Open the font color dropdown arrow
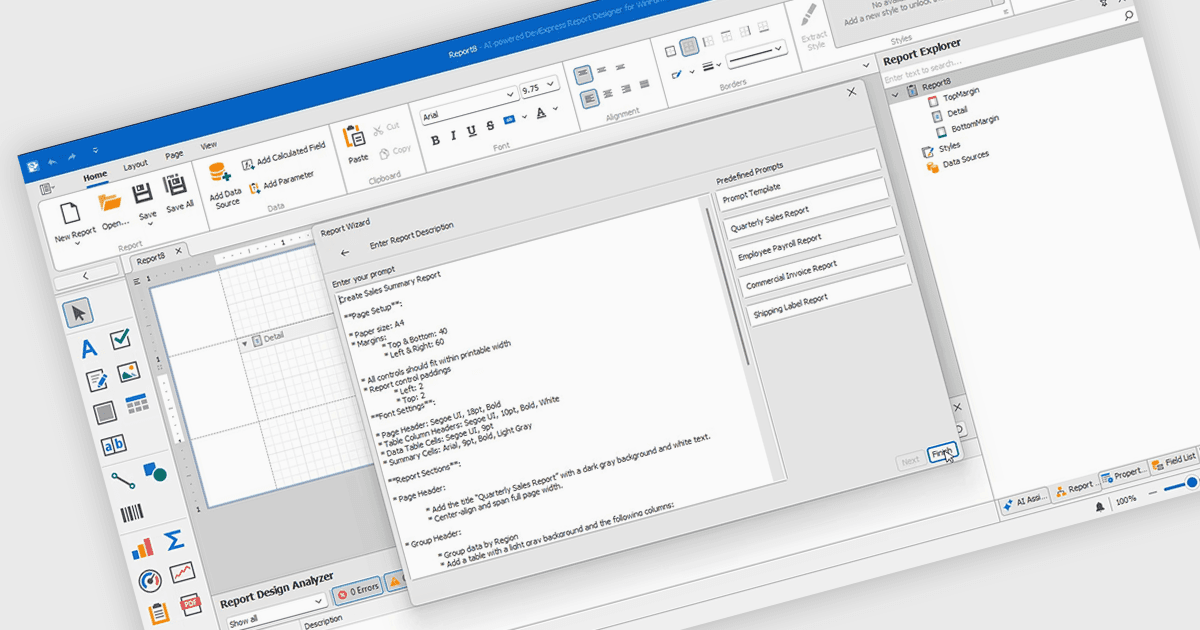Viewport: 1200px width, 630px height. (x=556, y=106)
